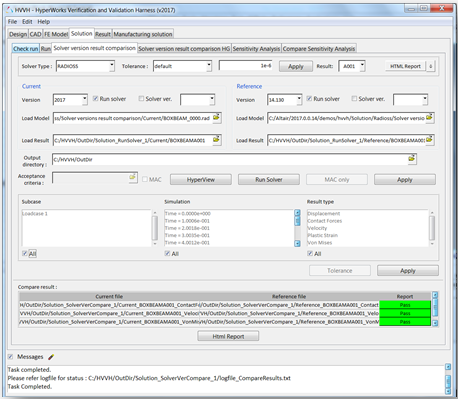The image size is (458, 399).
Task: Open the Output directory folder browser
Action: (412, 159)
